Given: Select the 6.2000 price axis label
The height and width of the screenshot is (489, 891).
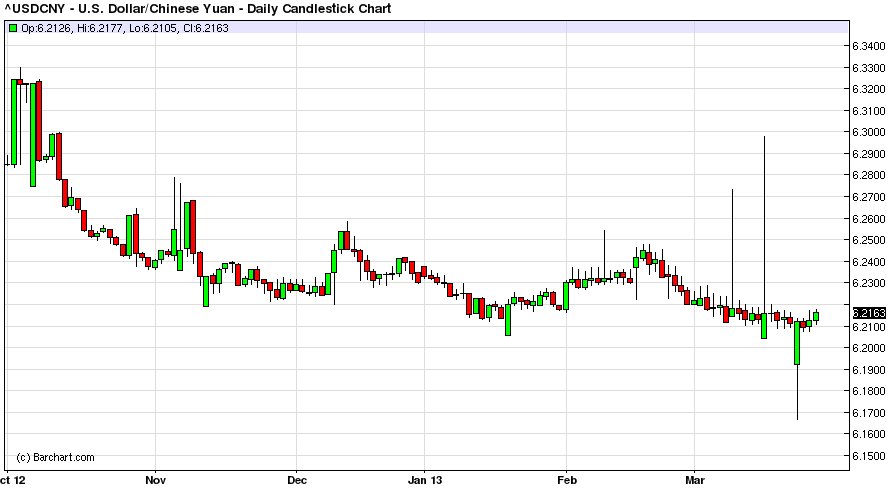Looking at the screenshot, I should pyautogui.click(x=869, y=348).
